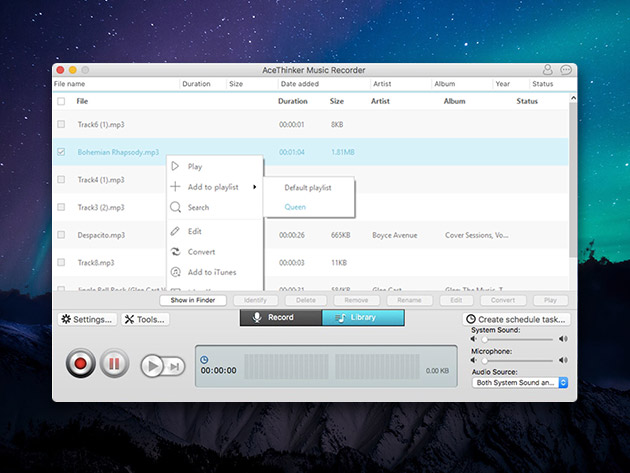Open the user account icon

tap(547, 70)
